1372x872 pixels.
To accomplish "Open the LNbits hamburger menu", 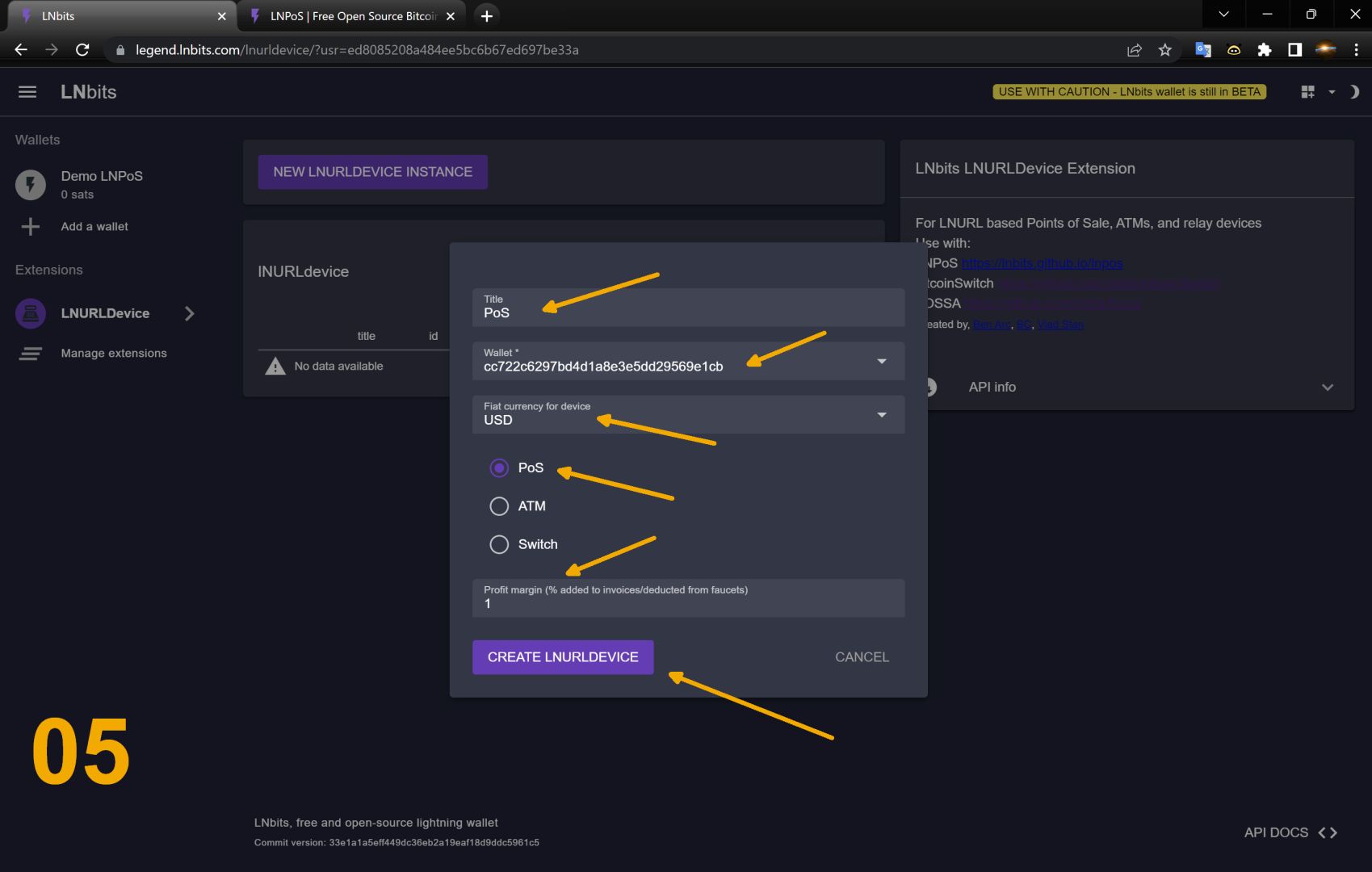I will [27, 92].
